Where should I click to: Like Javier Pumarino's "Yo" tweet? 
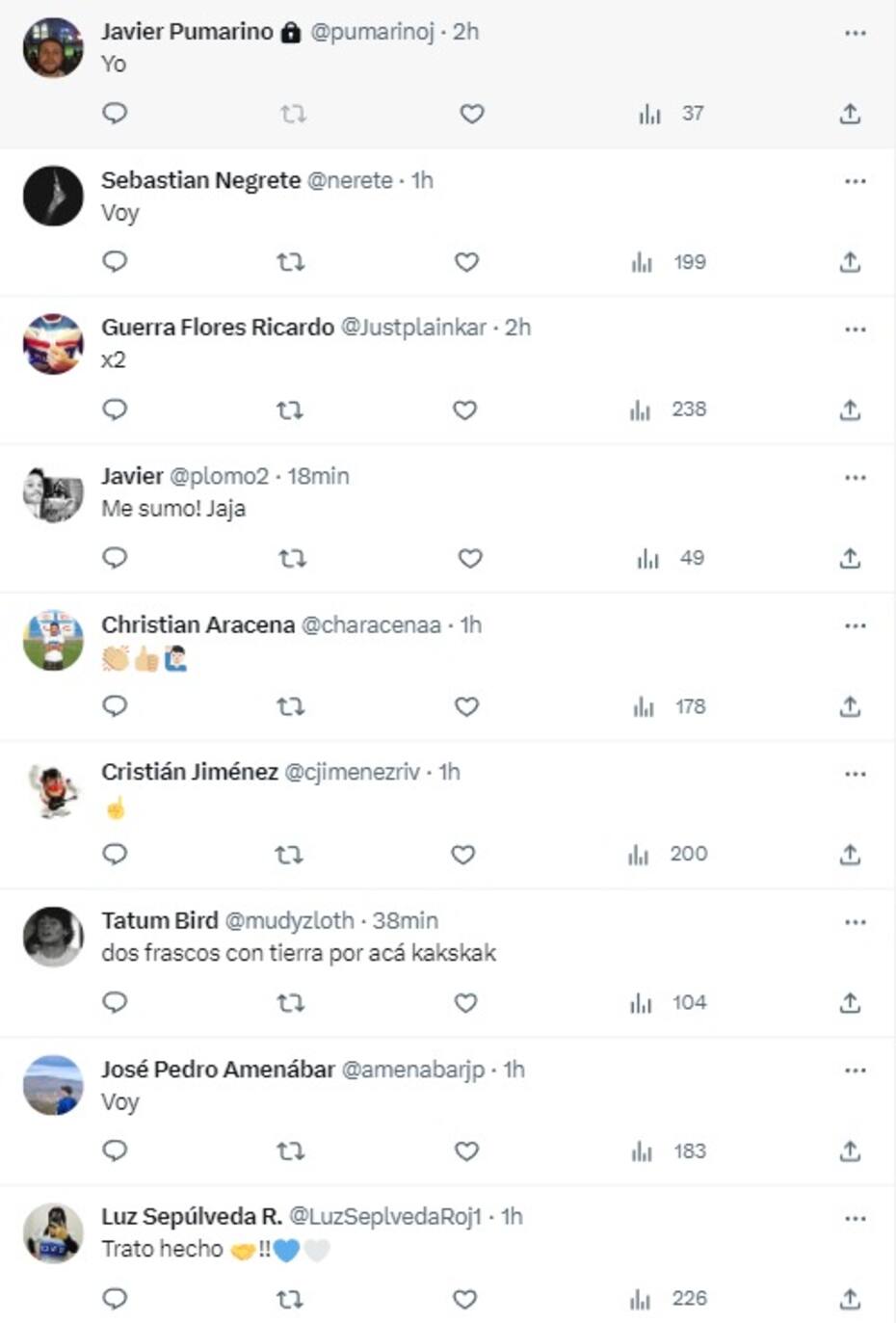(x=471, y=114)
